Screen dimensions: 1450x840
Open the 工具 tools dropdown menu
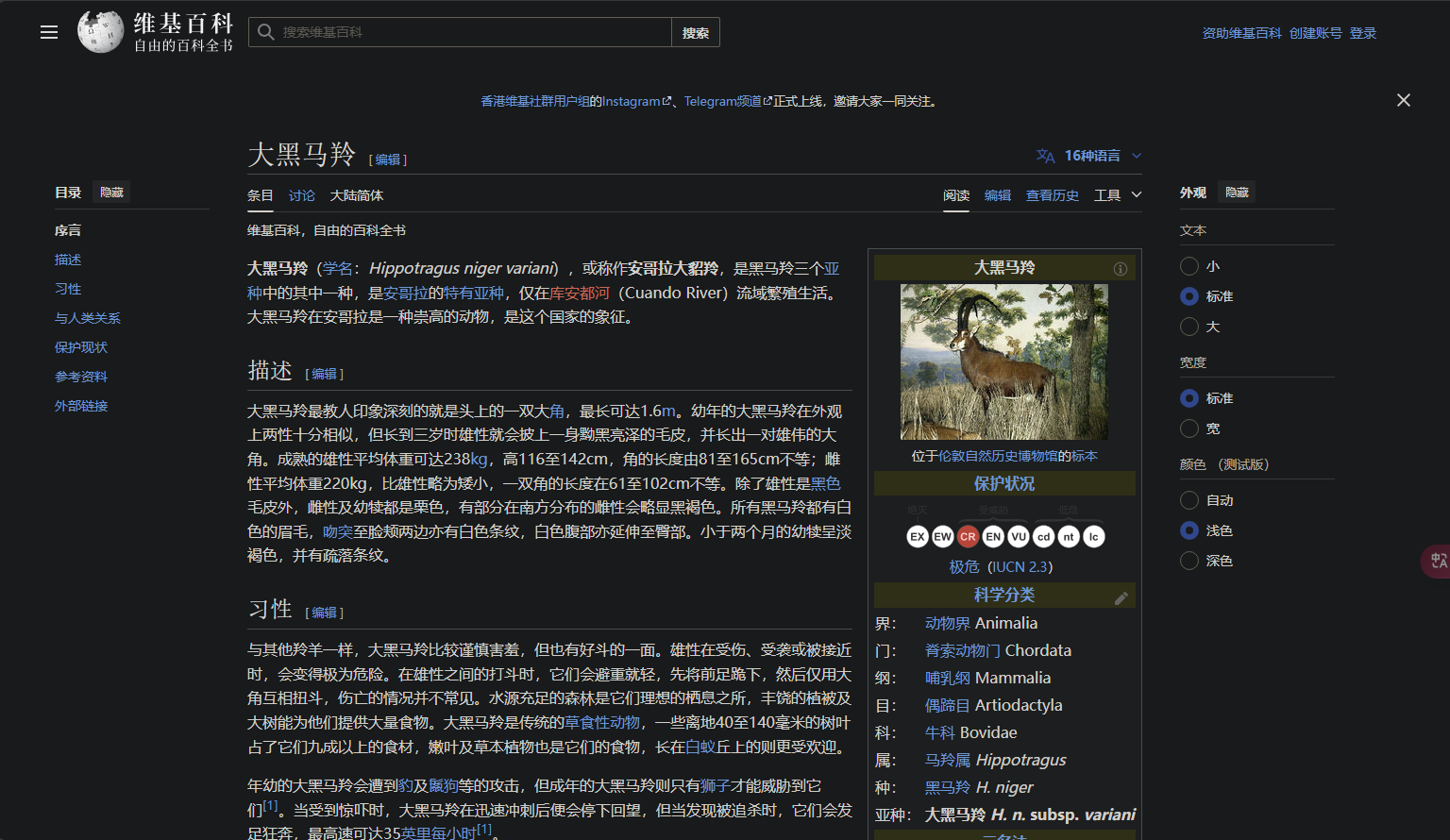pyautogui.click(x=1117, y=195)
